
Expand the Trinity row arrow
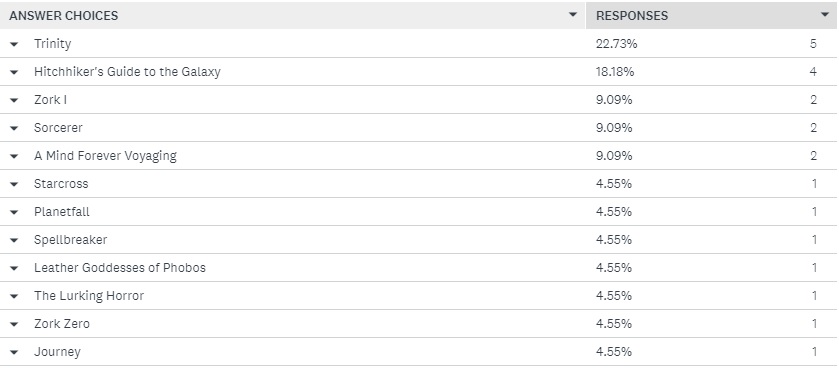[14, 44]
